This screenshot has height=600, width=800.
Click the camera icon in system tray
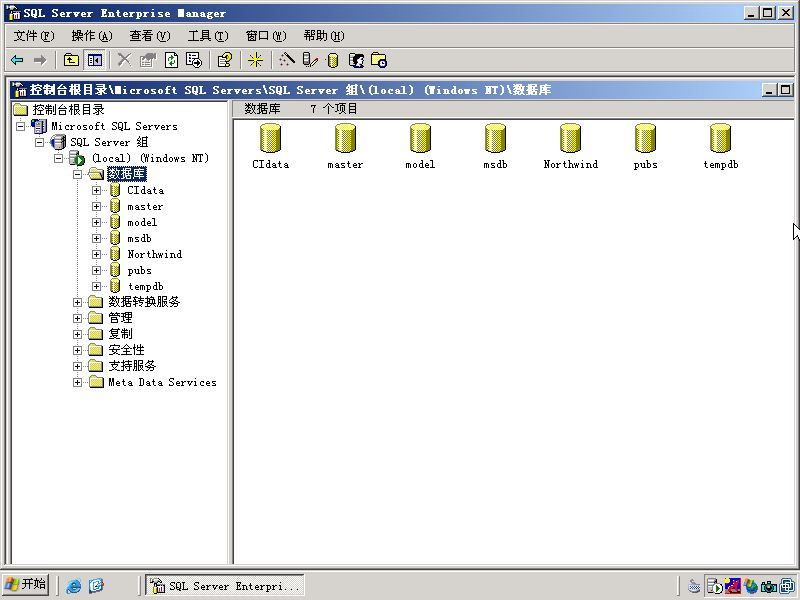769,586
